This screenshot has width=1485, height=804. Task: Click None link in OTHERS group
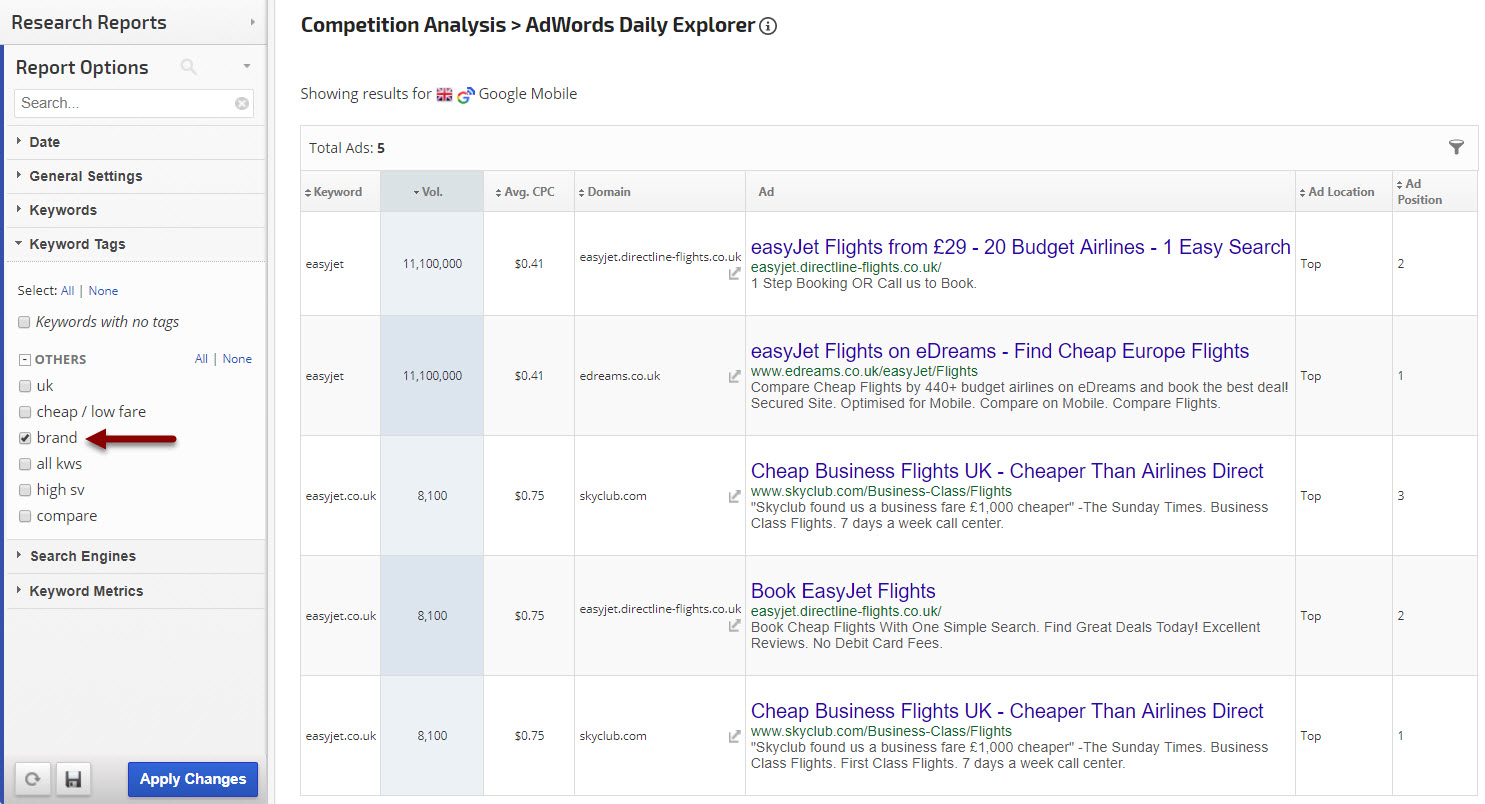[237, 359]
